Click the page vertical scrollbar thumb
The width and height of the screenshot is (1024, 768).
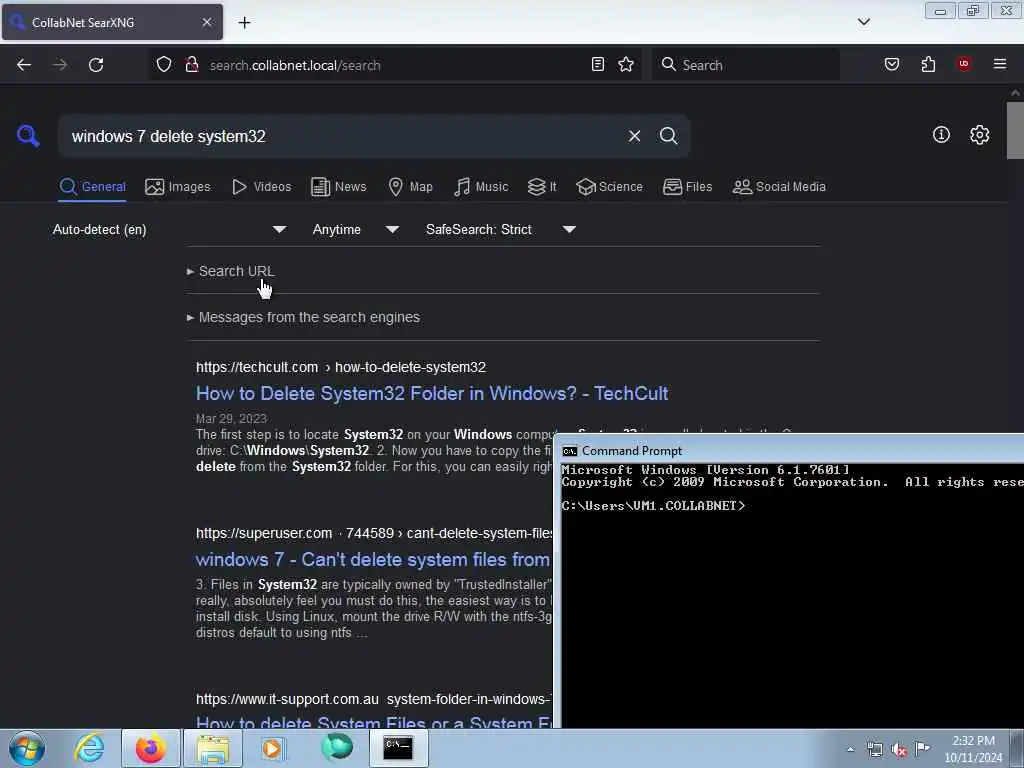[1015, 130]
